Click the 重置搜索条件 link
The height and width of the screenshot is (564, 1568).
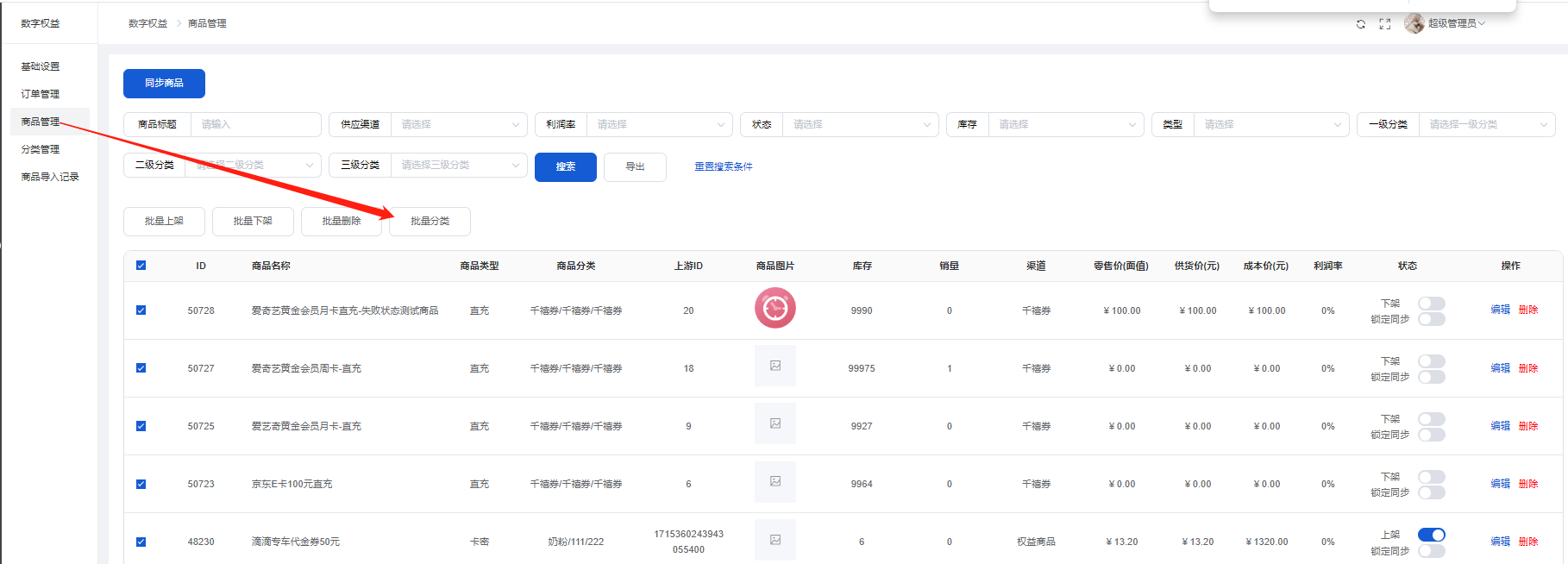coord(723,166)
